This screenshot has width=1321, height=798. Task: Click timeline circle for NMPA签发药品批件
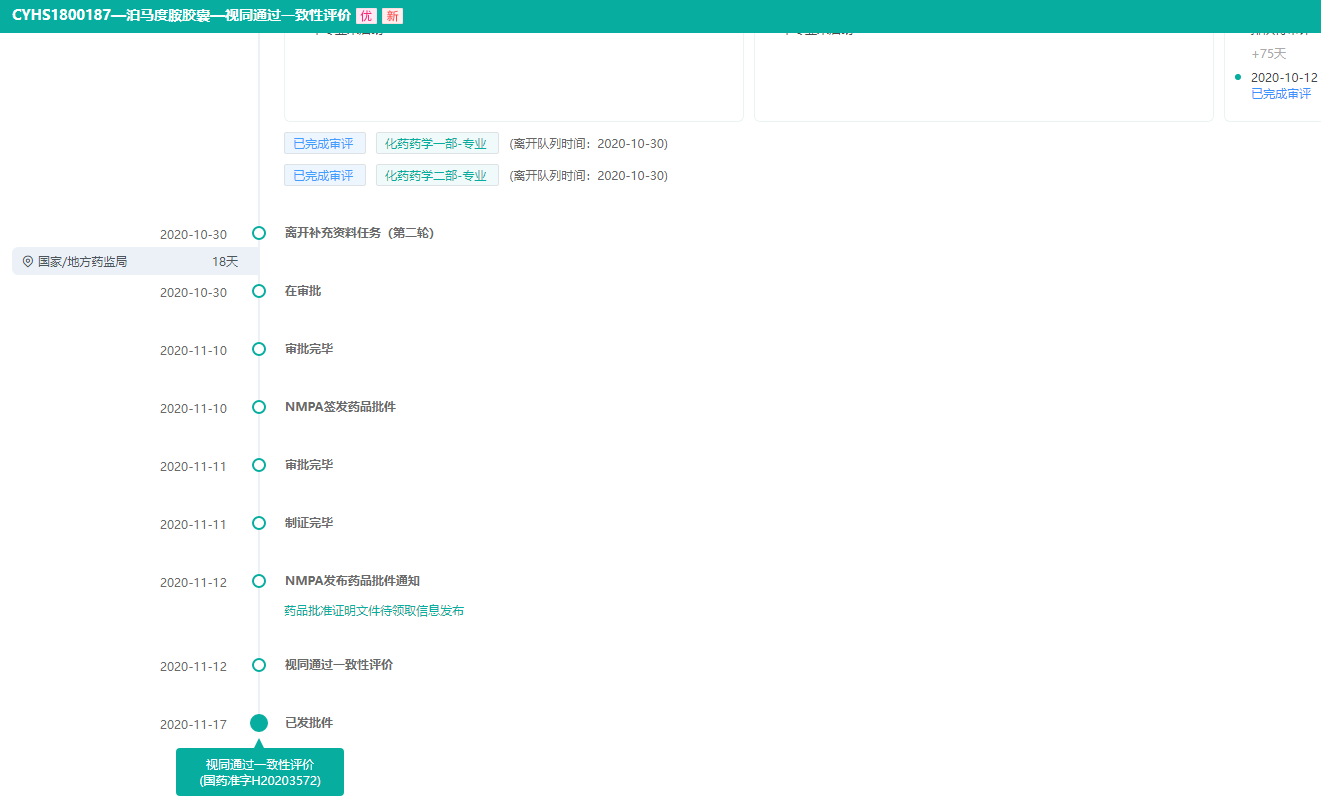pos(259,407)
